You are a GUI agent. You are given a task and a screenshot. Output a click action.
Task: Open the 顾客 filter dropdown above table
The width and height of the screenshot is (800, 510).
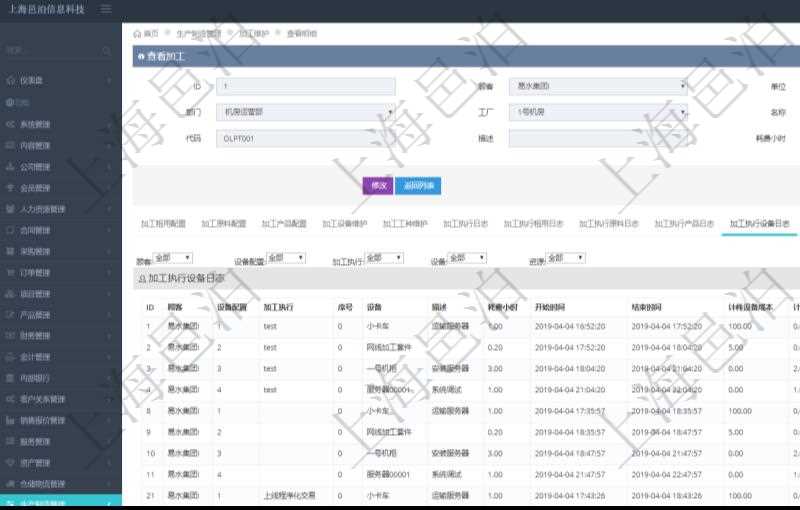point(172,258)
